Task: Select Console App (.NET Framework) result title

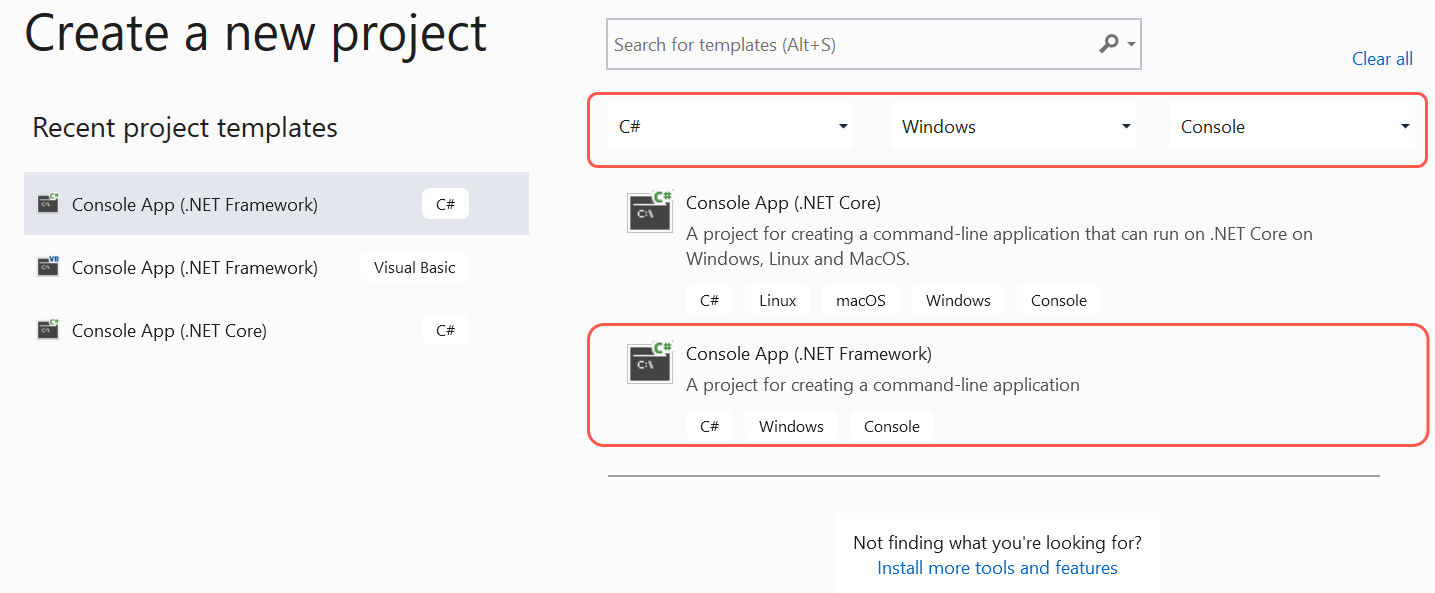Action: tap(808, 353)
